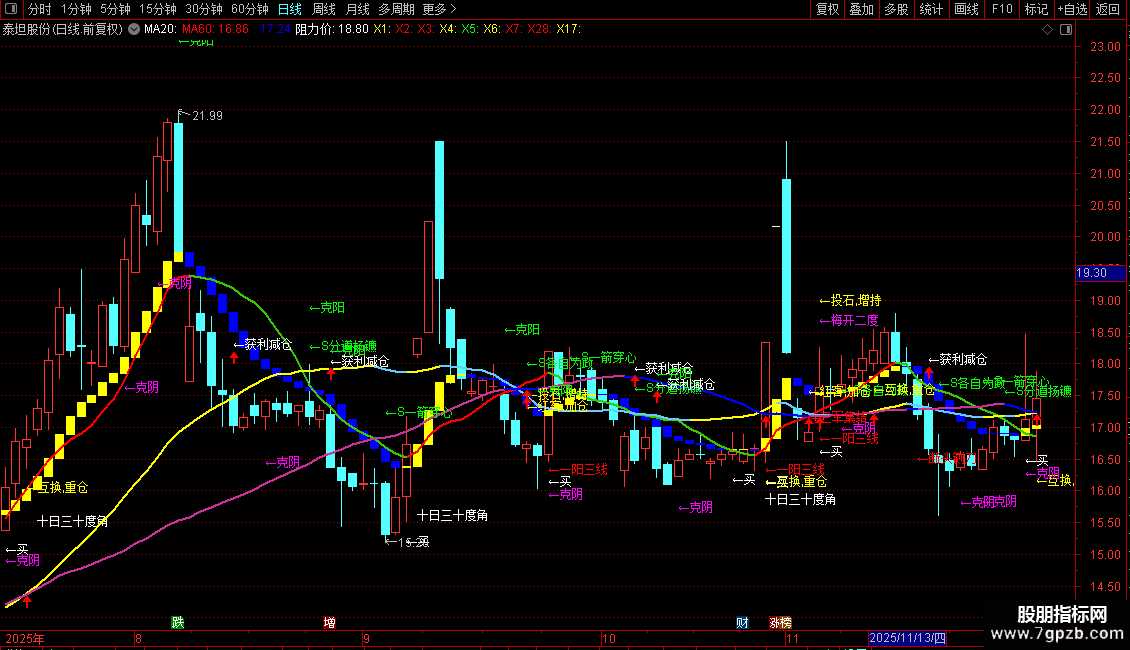Select the 1分钟 period tab
The height and width of the screenshot is (650, 1130).
click(x=76, y=9)
